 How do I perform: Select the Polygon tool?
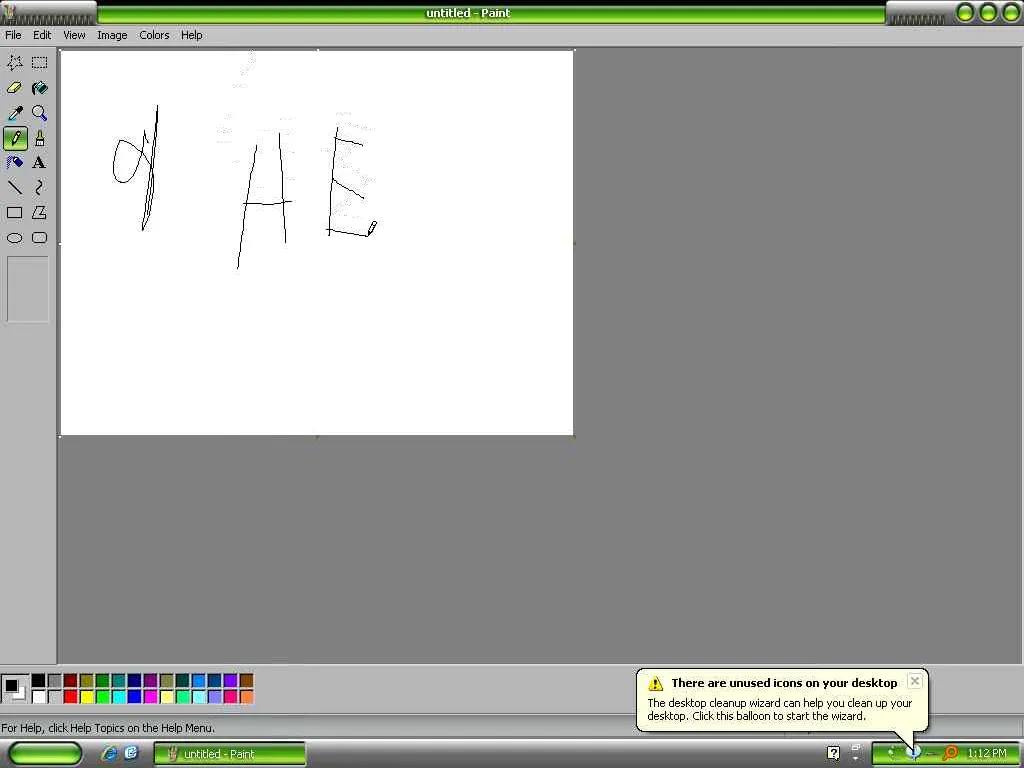coord(39,213)
